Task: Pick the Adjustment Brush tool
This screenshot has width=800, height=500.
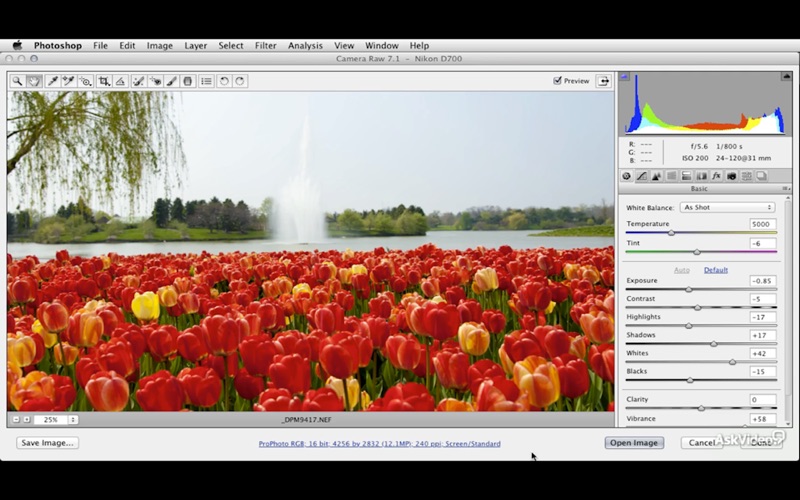Action: click(172, 81)
